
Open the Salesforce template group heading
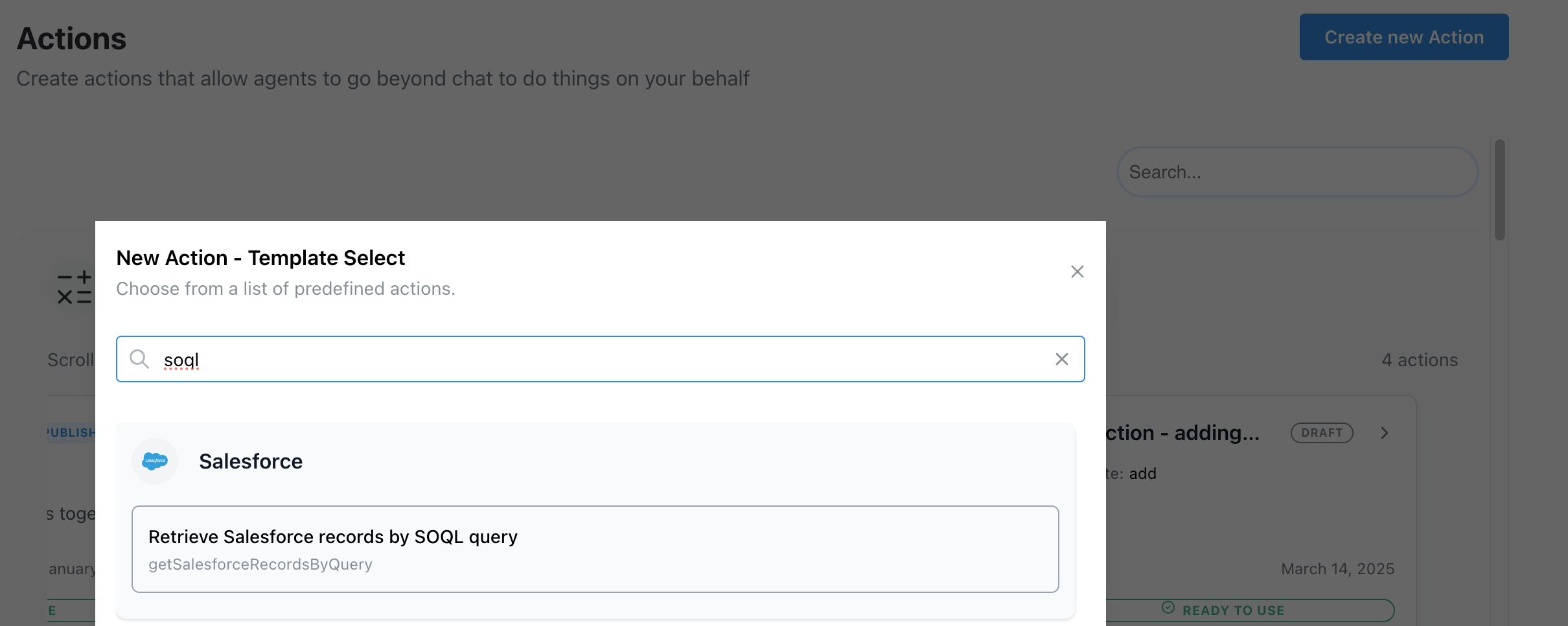point(251,461)
